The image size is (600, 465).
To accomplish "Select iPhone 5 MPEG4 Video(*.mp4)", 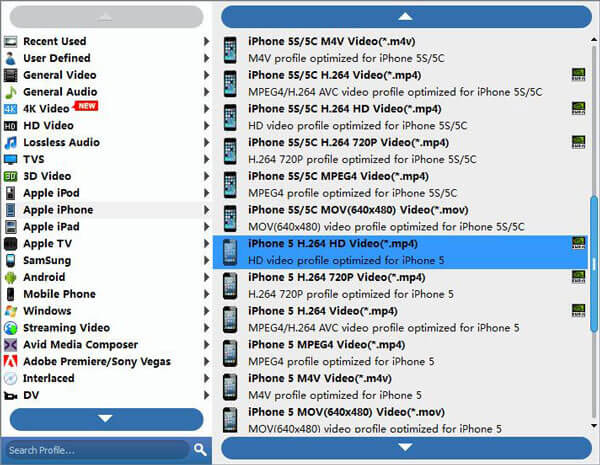I will tap(401, 353).
